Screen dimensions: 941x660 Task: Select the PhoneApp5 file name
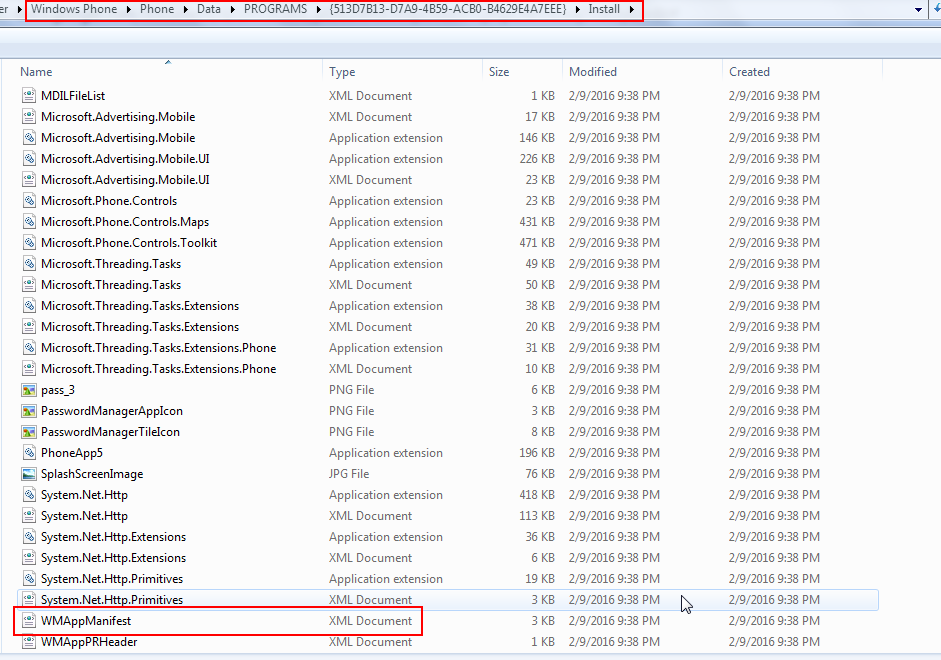[x=71, y=453]
